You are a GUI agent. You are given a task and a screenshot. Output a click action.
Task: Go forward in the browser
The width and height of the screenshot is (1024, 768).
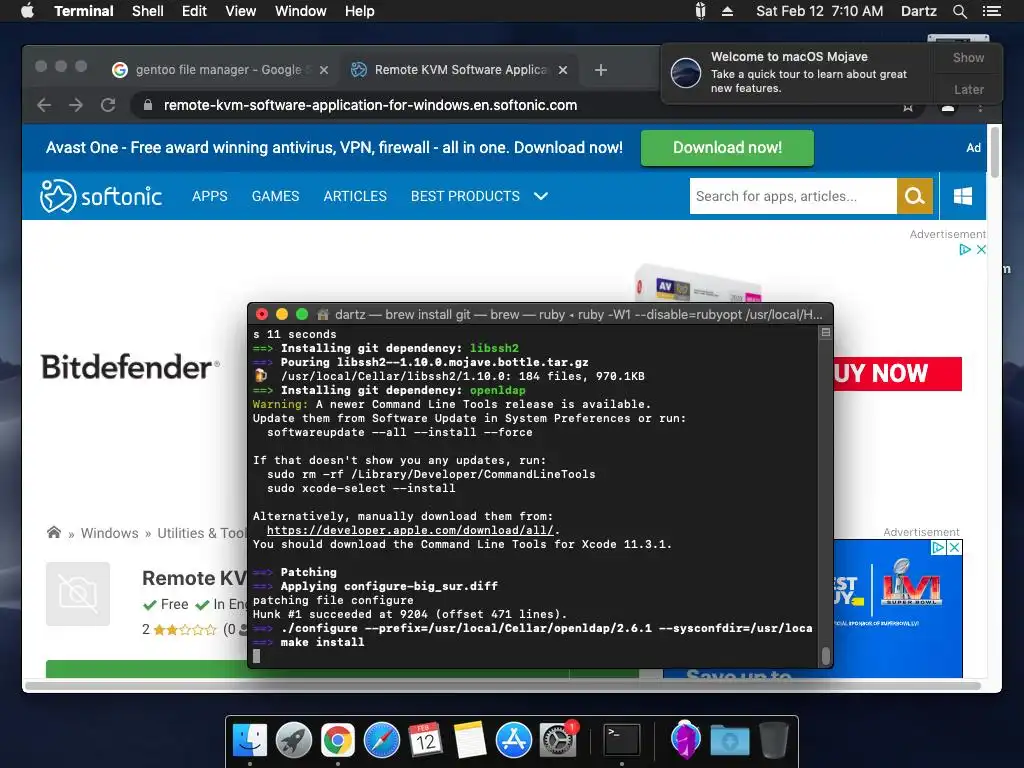76,105
